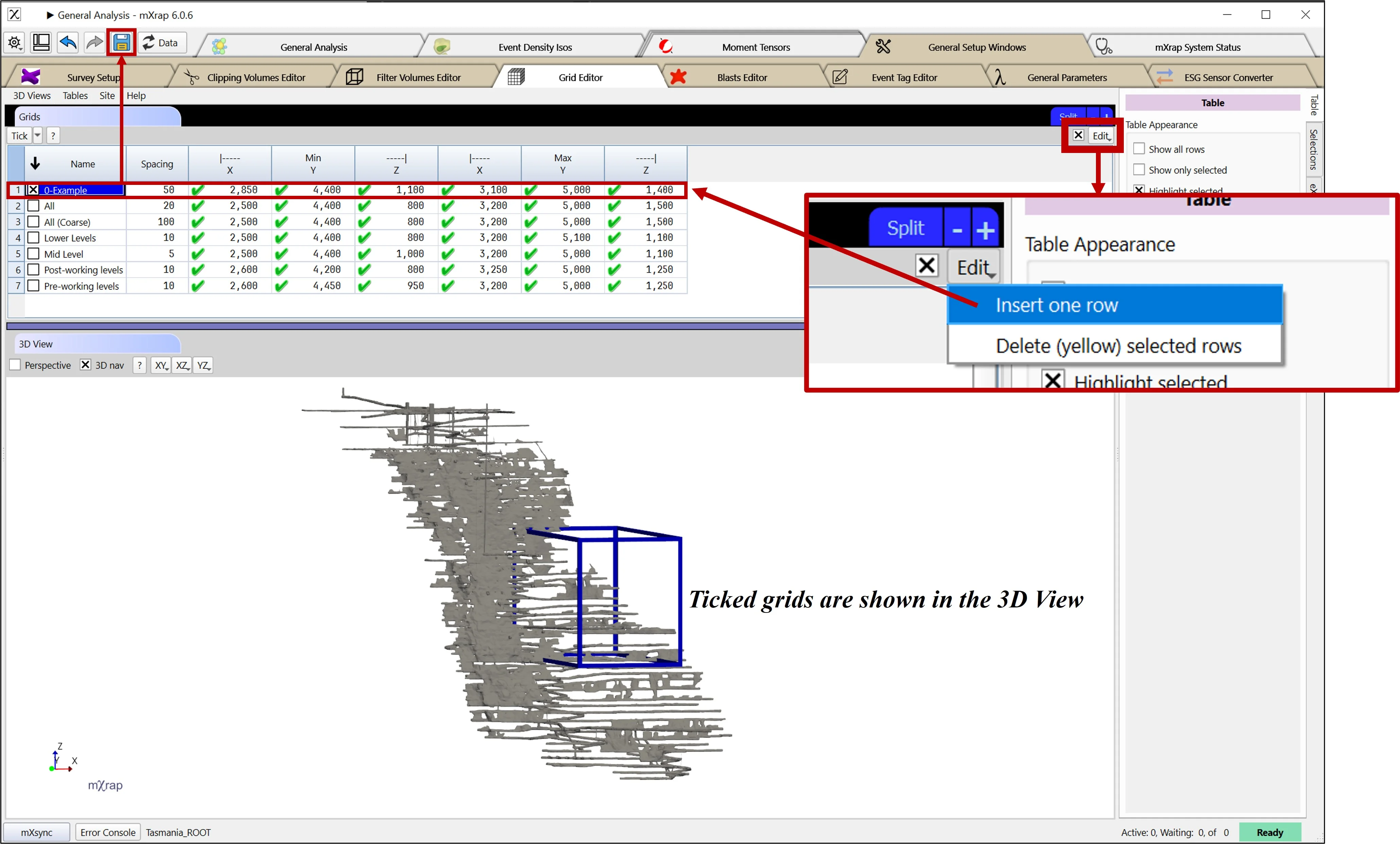Disable the 3D nav checkbox
The image size is (1400, 844).
(x=85, y=365)
